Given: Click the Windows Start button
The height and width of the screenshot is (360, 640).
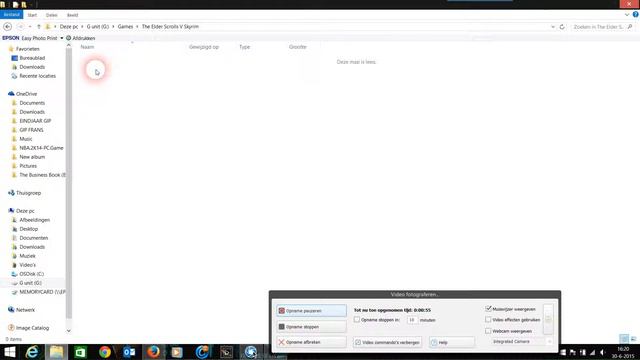Looking at the screenshot, I should tap(10, 352).
